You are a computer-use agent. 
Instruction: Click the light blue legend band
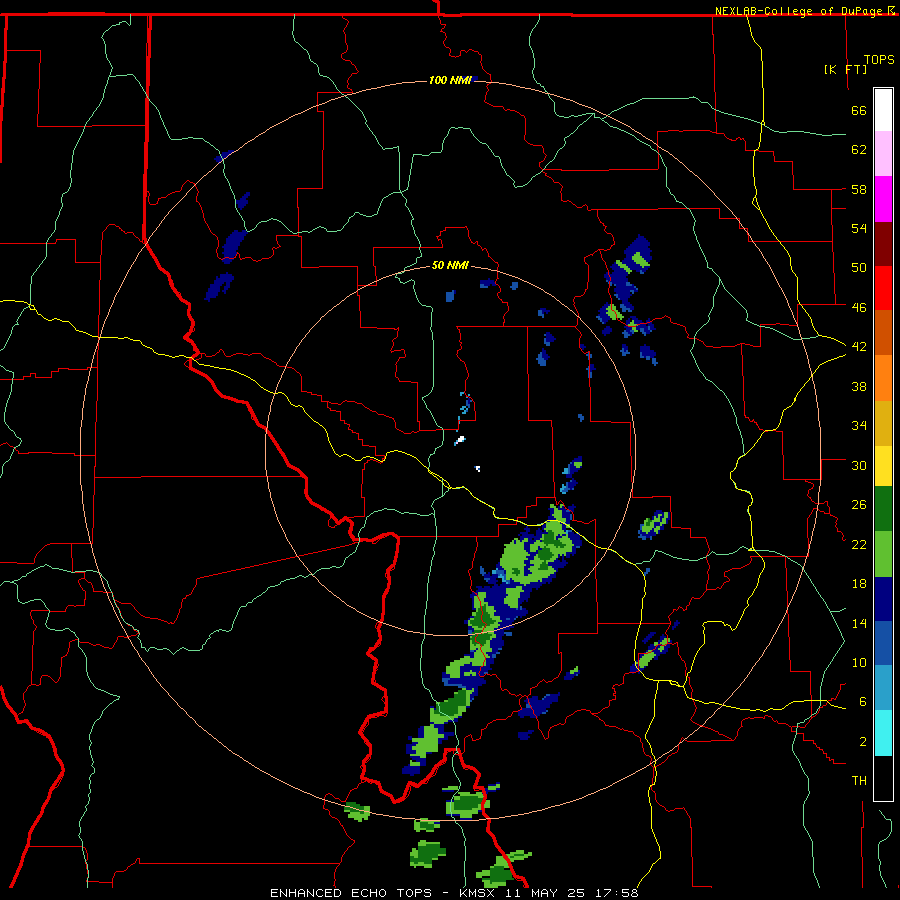(883, 688)
